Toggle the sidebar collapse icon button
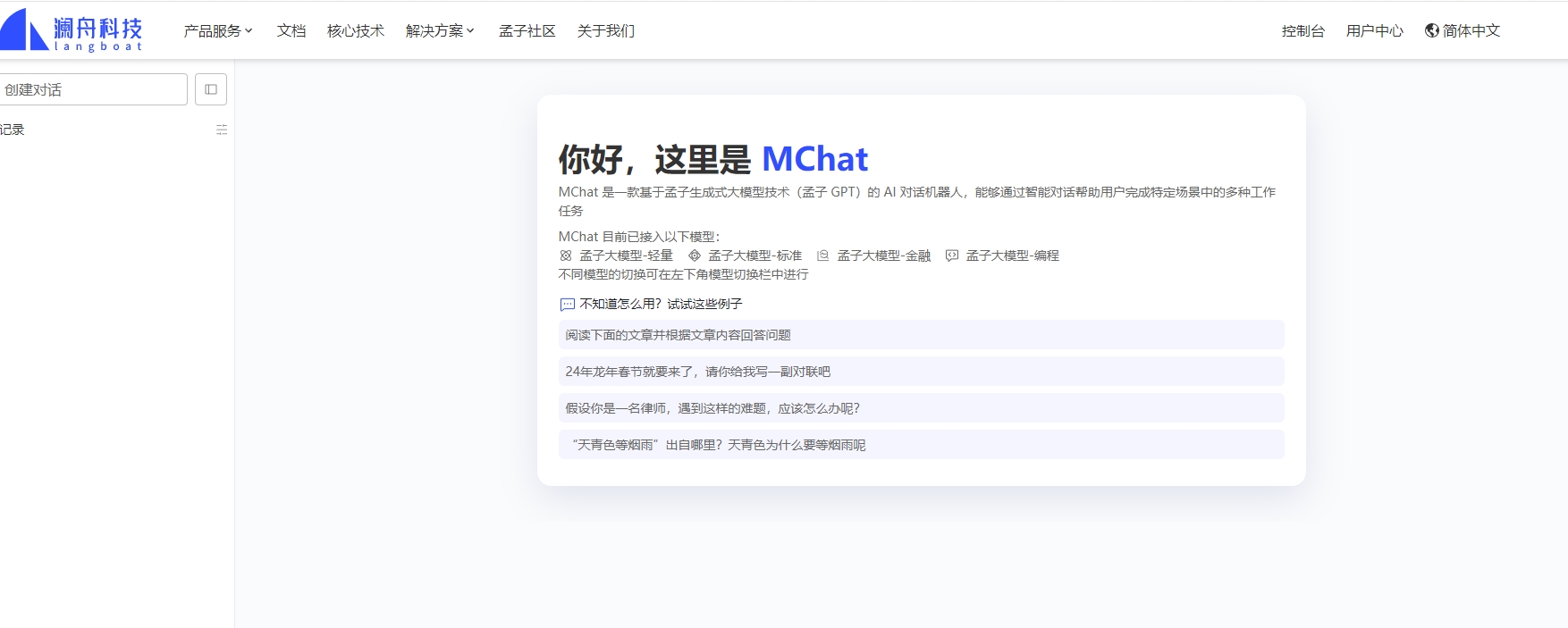Image resolution: width=1568 pixels, height=628 pixels. [x=211, y=89]
